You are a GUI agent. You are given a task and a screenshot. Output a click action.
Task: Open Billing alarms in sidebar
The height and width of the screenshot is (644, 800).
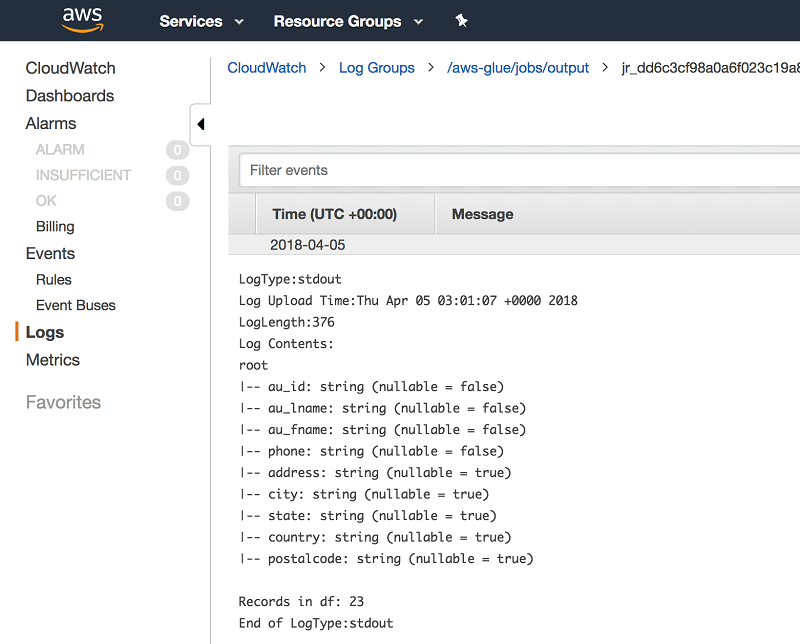click(55, 227)
